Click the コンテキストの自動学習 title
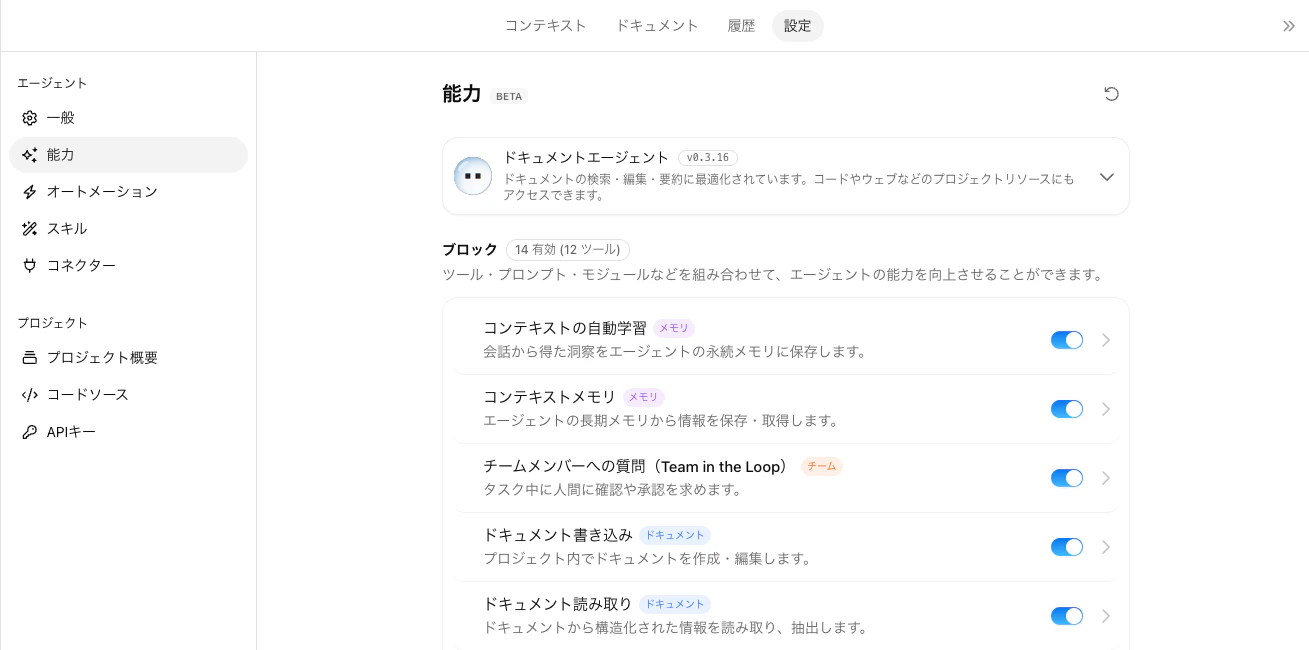1309x650 pixels. point(565,328)
